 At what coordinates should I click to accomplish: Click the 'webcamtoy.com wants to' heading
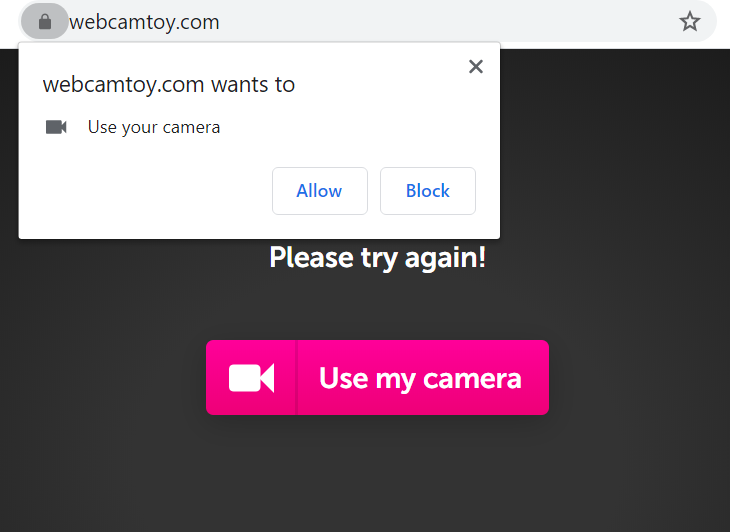[x=169, y=85]
